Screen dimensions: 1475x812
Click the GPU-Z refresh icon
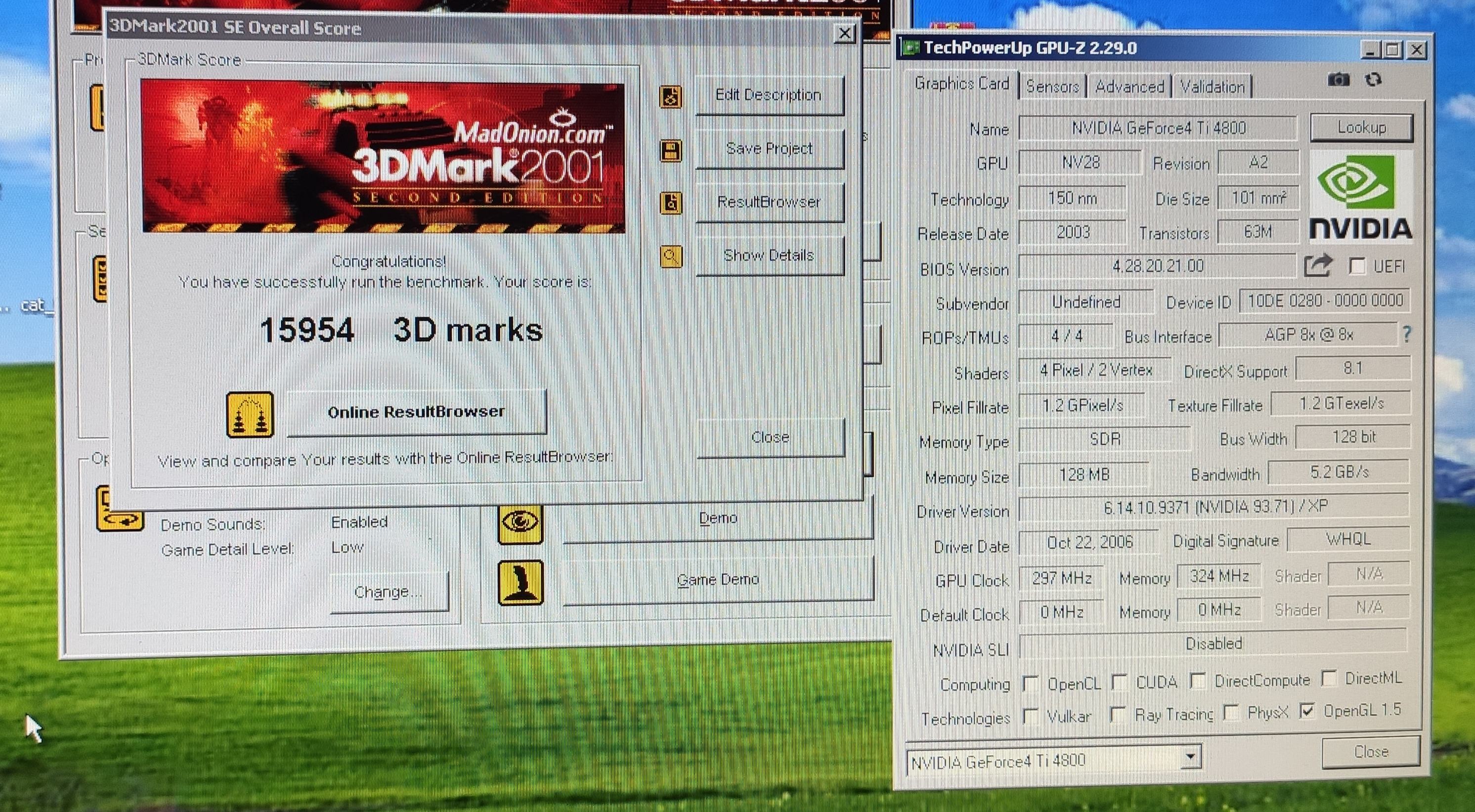(x=1373, y=80)
